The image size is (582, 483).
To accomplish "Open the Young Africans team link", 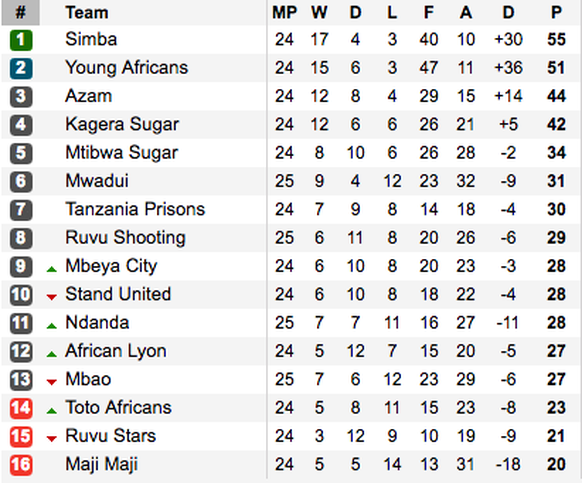I will click(127, 68).
